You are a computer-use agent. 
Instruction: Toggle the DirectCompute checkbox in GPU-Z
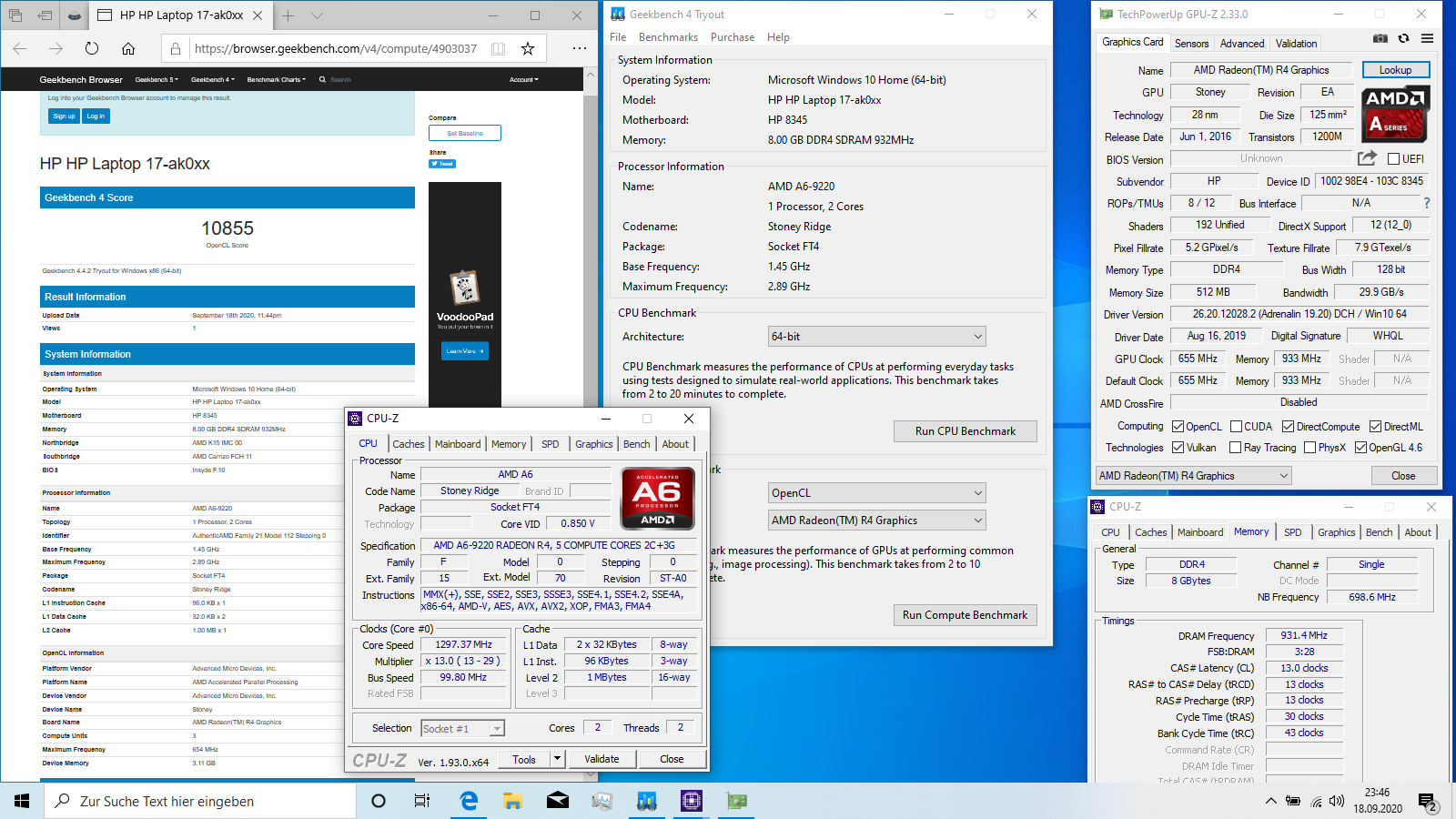click(1288, 426)
